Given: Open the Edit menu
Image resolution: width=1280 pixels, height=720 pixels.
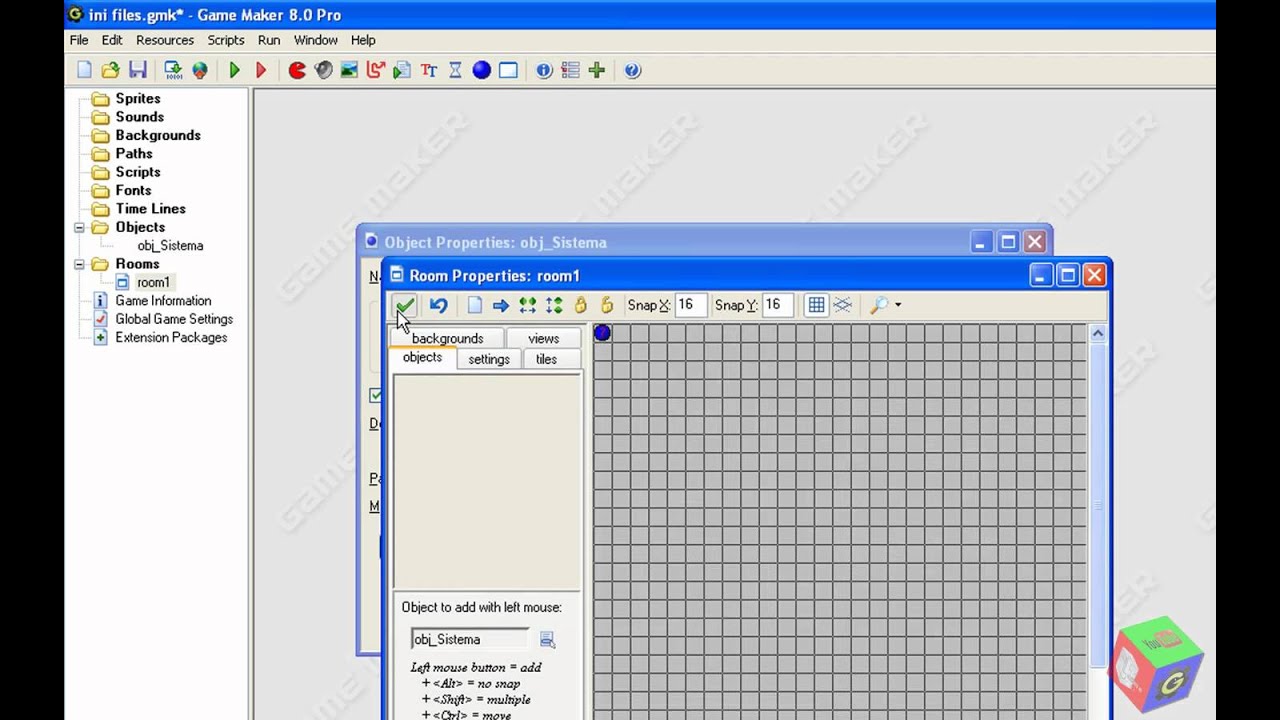Looking at the screenshot, I should click(x=112, y=40).
